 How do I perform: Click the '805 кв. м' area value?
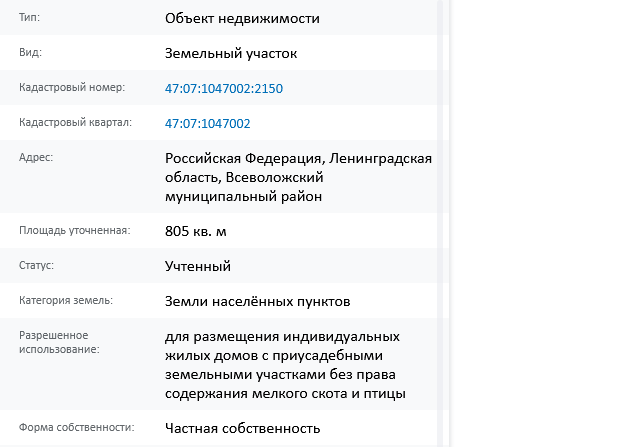click(x=195, y=231)
